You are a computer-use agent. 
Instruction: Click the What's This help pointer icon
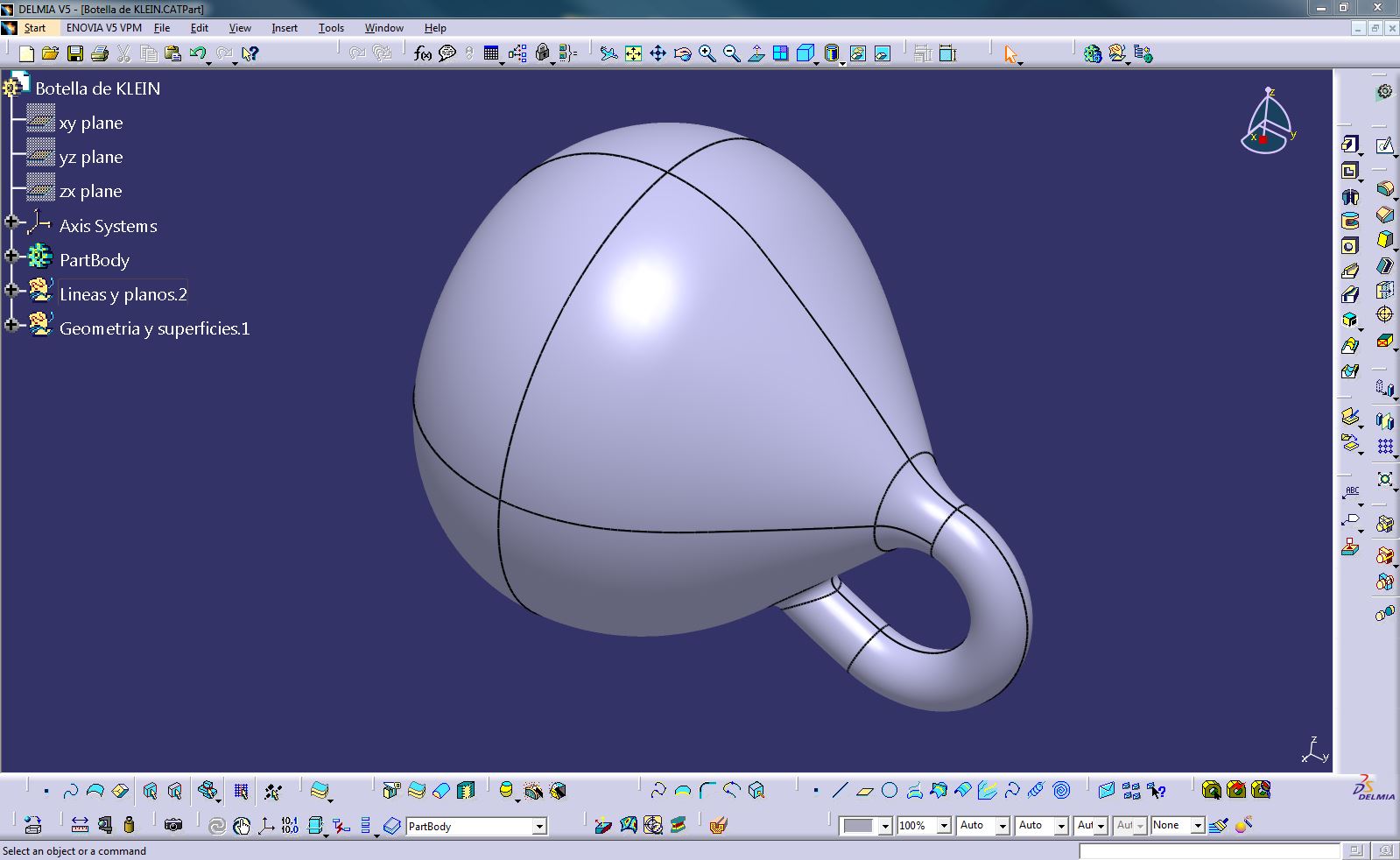(x=250, y=53)
